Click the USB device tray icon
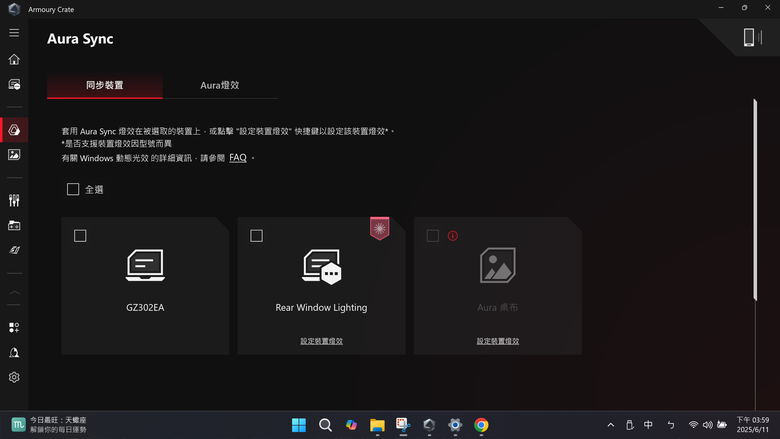This screenshot has width=780, height=439. pos(629,425)
